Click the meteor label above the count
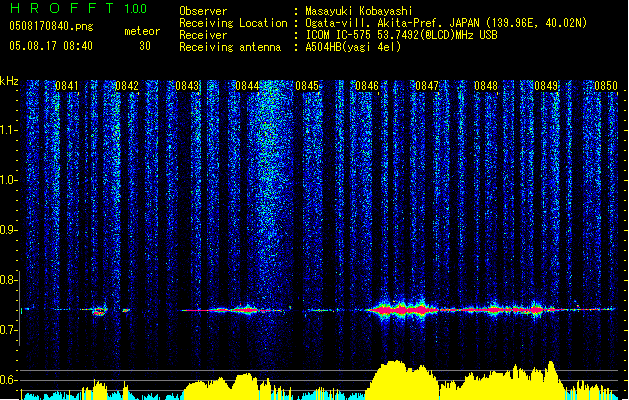Image resolution: width=629 pixels, height=400 pixels. (142, 31)
